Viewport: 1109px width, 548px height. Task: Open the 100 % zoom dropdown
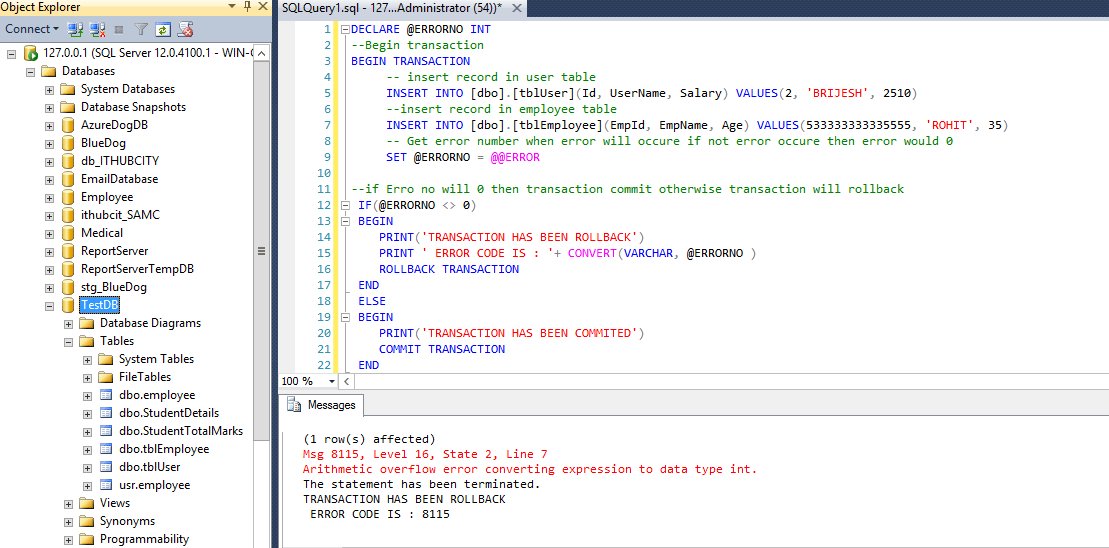click(x=332, y=381)
